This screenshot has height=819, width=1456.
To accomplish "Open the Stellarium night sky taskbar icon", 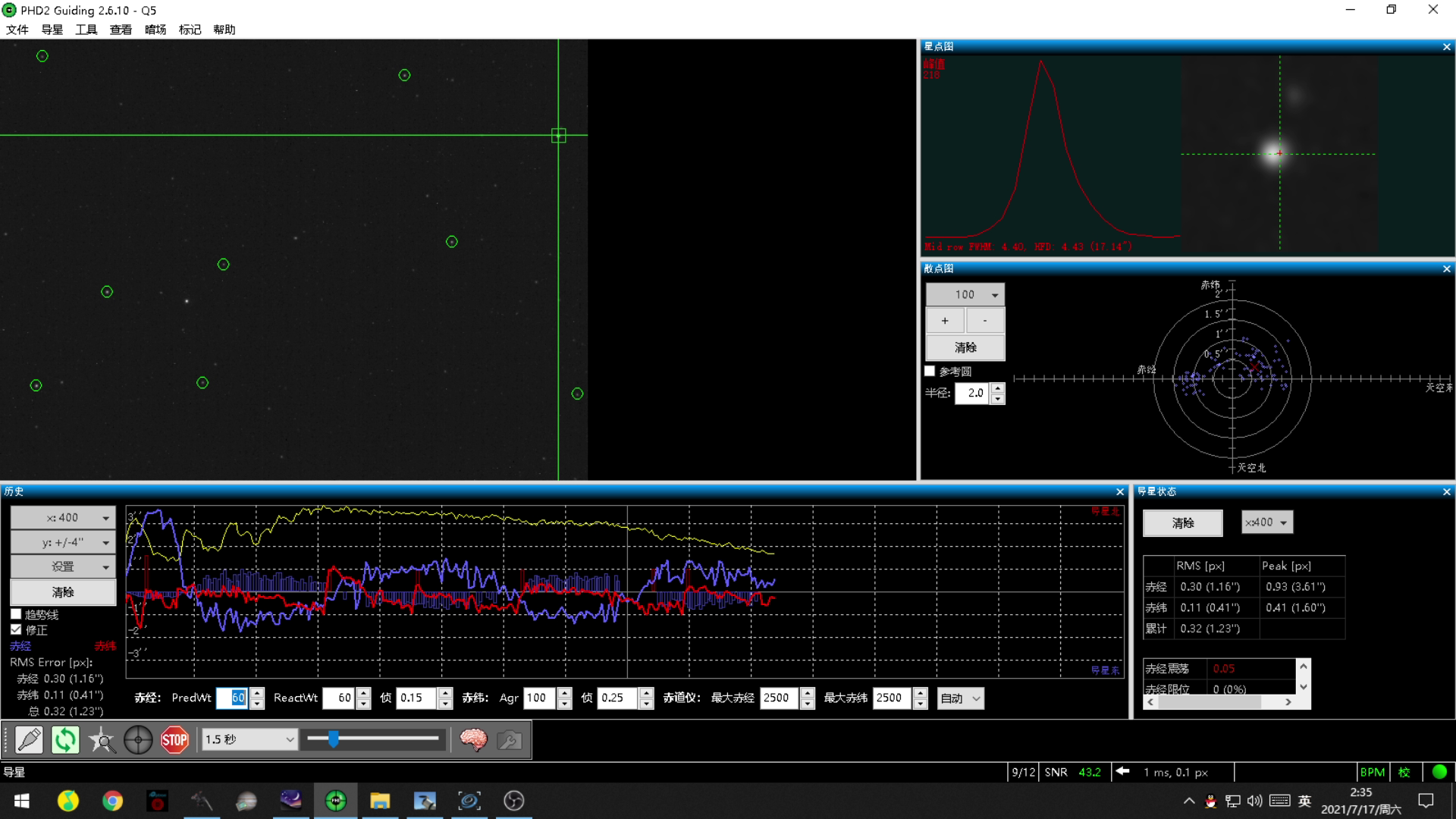I will (x=290, y=801).
